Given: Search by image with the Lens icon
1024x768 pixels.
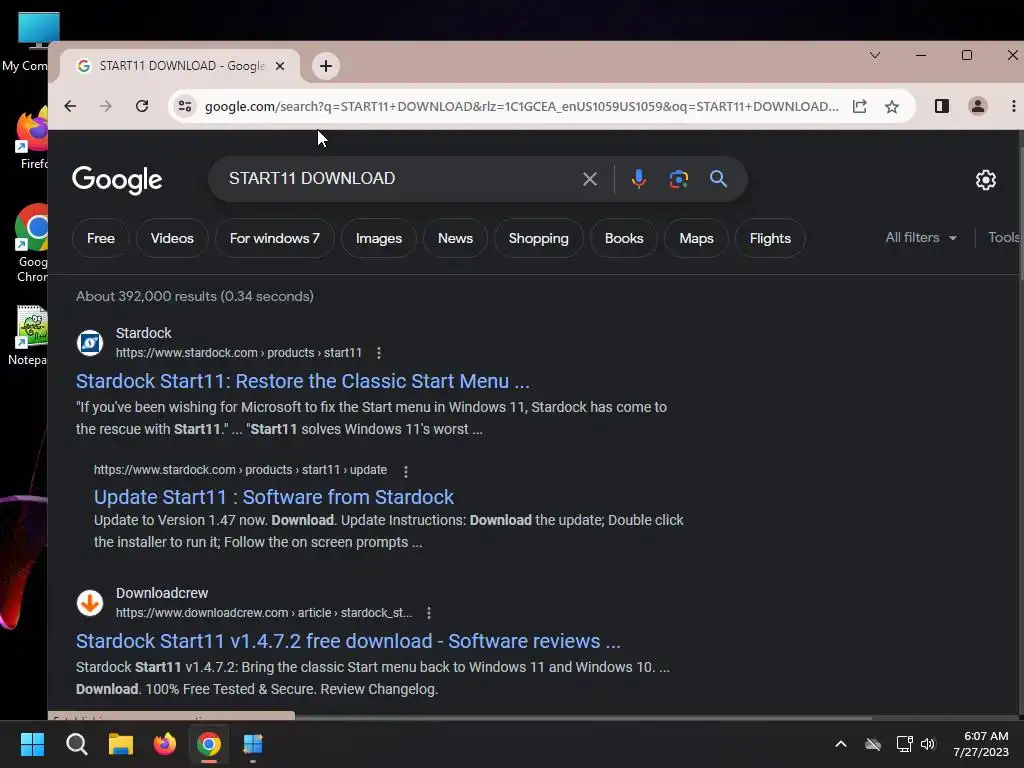Looking at the screenshot, I should [x=679, y=179].
